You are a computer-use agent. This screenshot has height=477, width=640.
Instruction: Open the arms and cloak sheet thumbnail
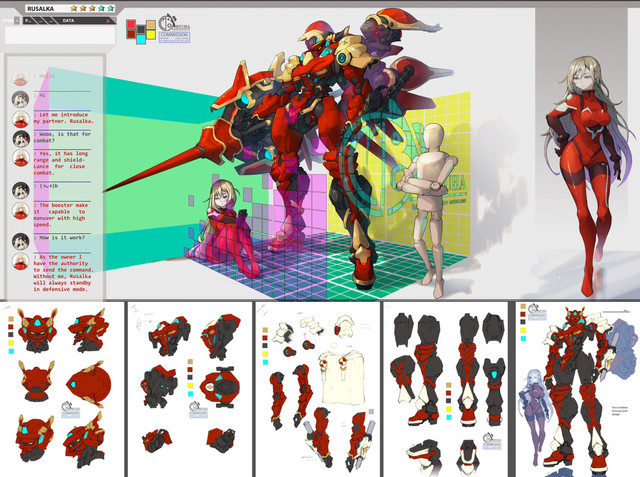318,389
